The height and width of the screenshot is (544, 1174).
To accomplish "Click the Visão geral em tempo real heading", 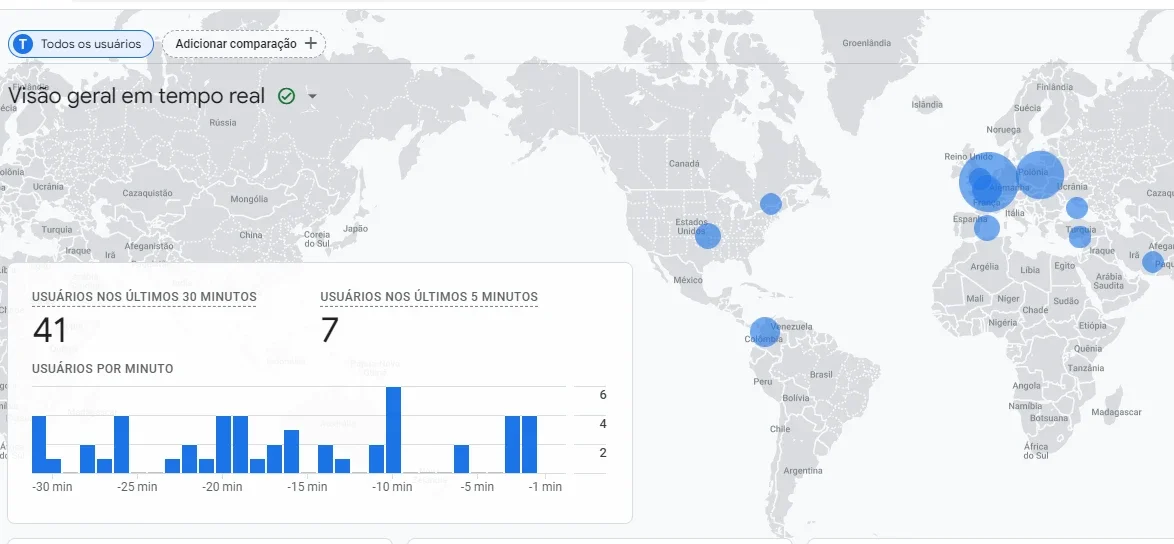I will click(136, 96).
